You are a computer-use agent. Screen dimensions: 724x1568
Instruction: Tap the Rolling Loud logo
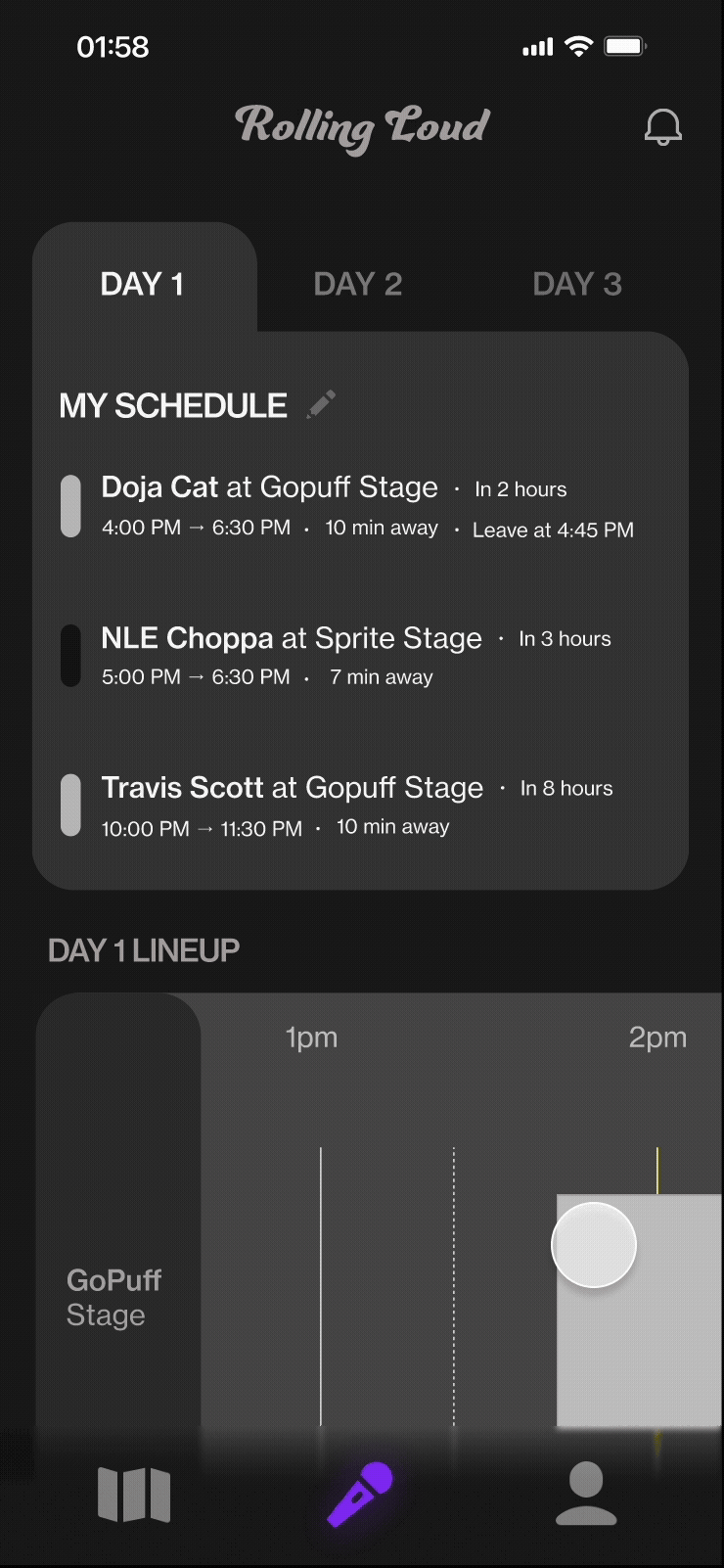[362, 127]
